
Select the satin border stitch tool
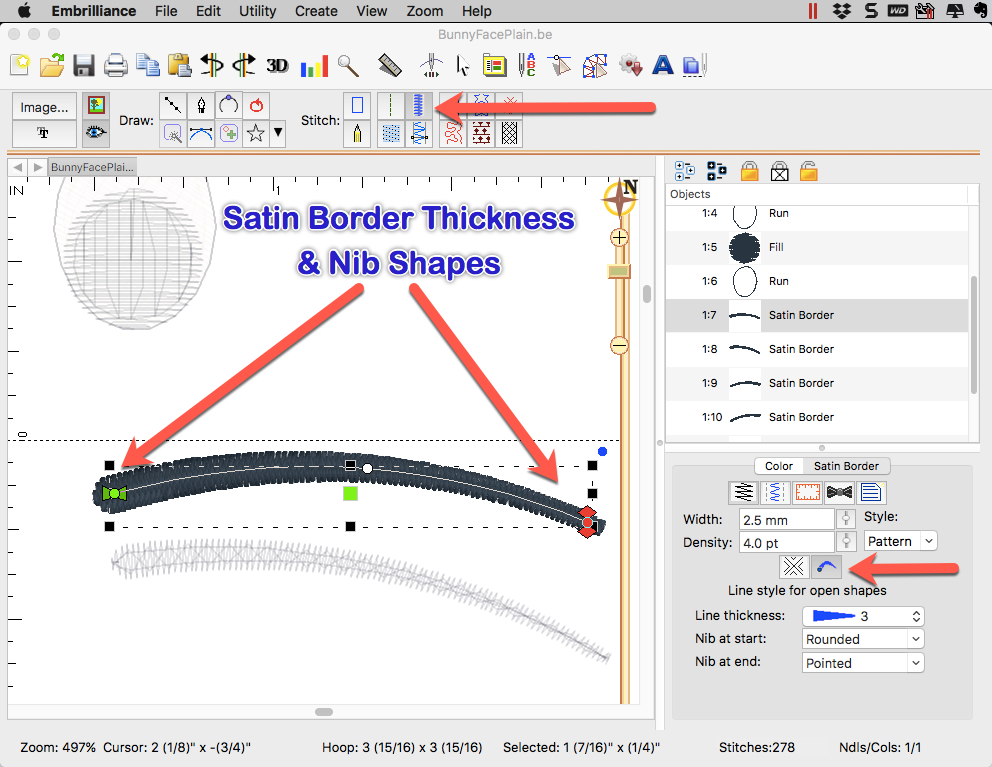click(421, 105)
